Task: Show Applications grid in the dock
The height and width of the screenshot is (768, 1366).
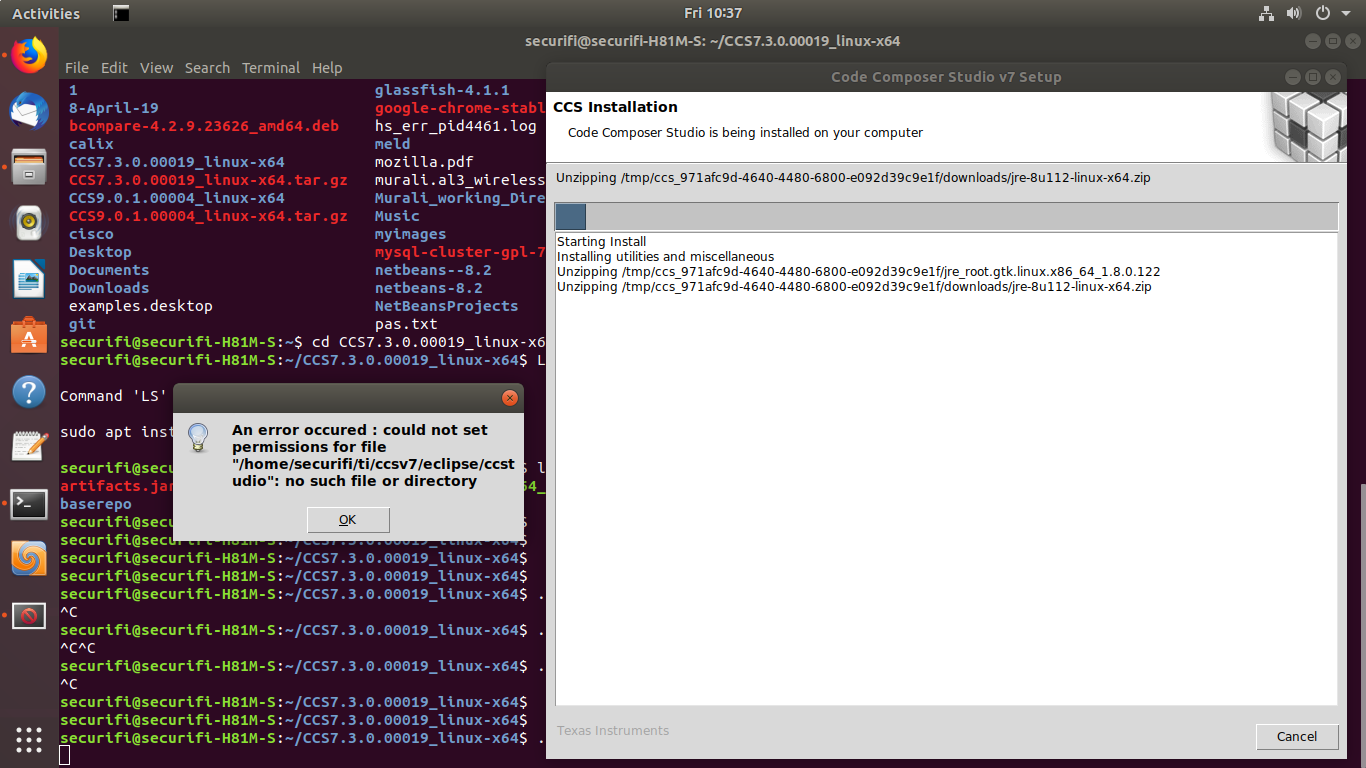Action: 29,739
